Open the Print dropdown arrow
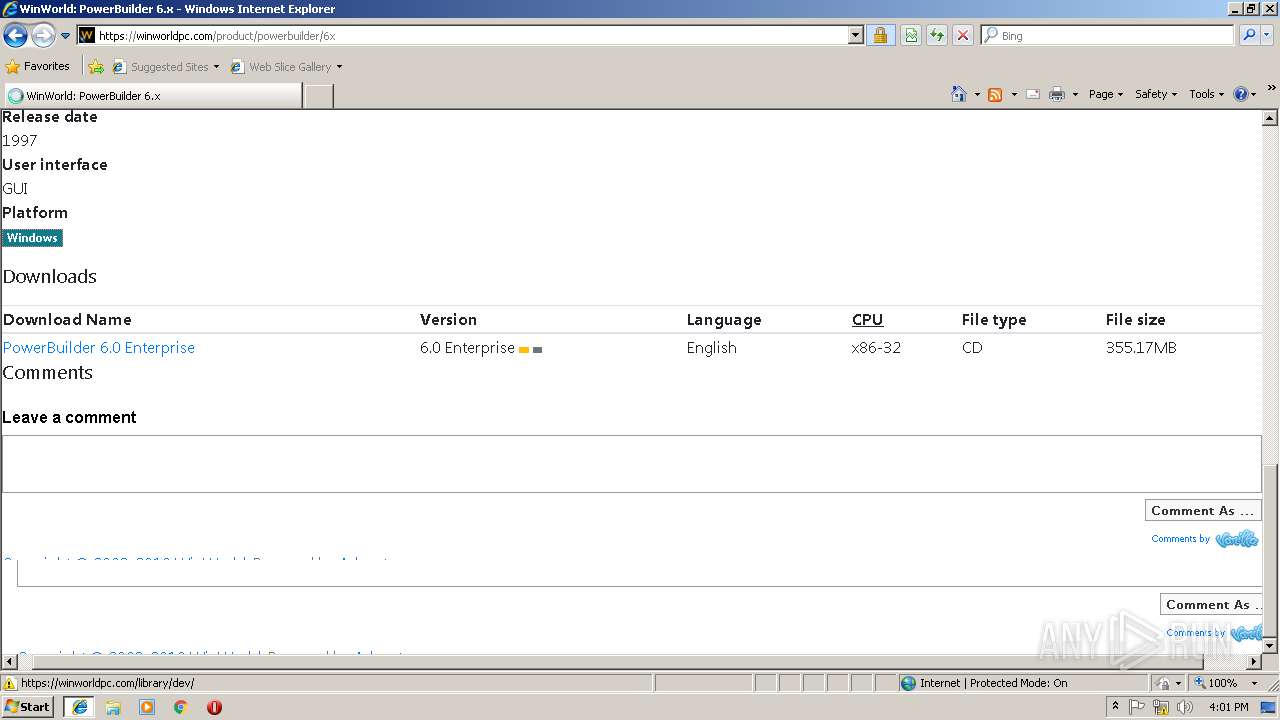The height and width of the screenshot is (720, 1280). pos(1075,94)
